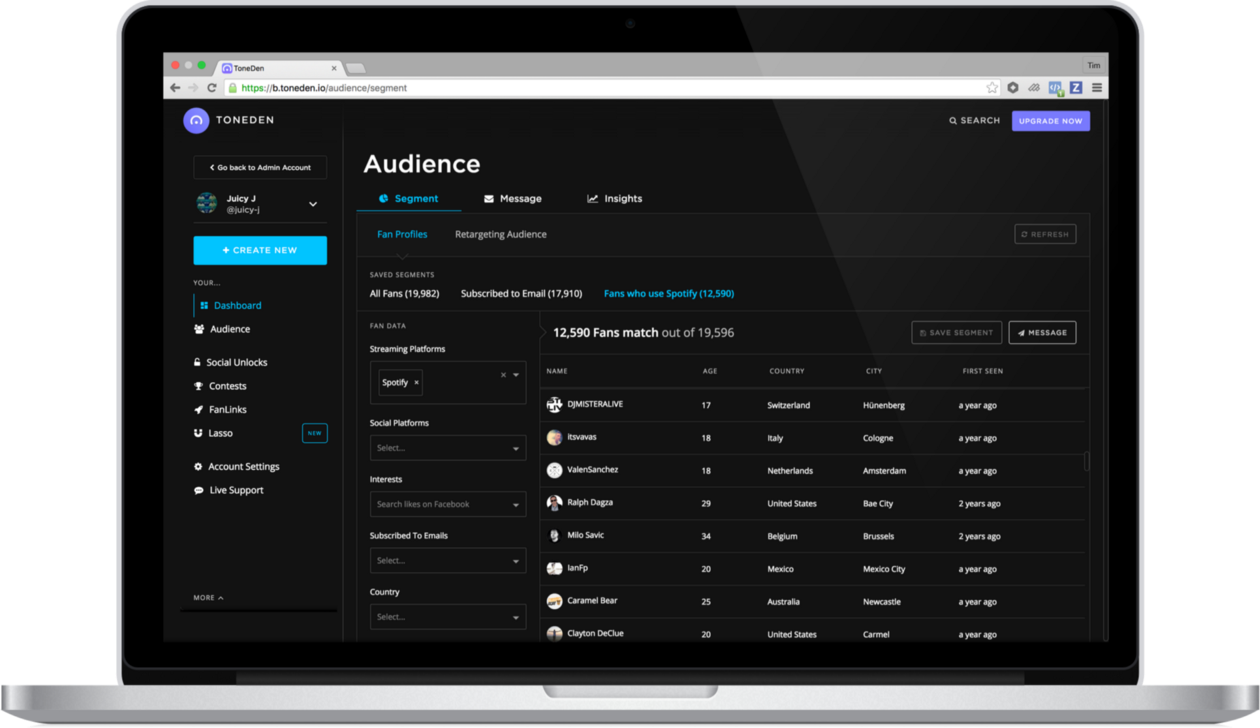Open Contests trophy icon
The height and width of the screenshot is (728, 1260).
pyautogui.click(x=198, y=386)
